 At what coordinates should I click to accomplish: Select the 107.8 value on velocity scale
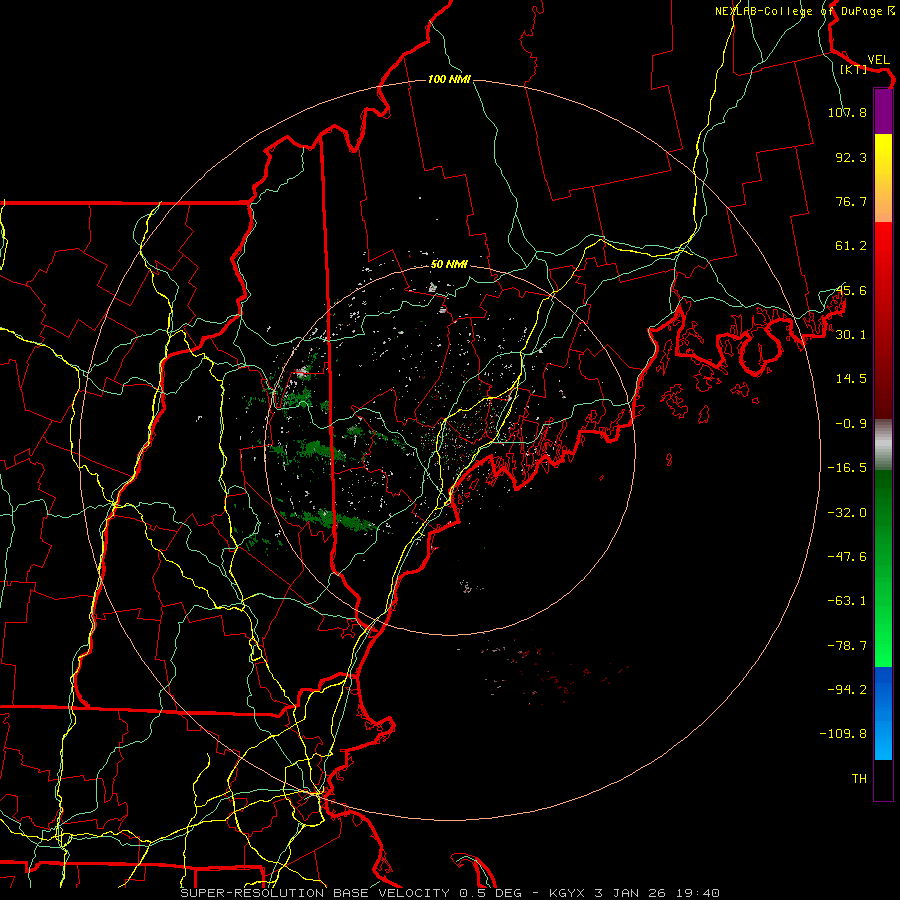[x=847, y=112]
